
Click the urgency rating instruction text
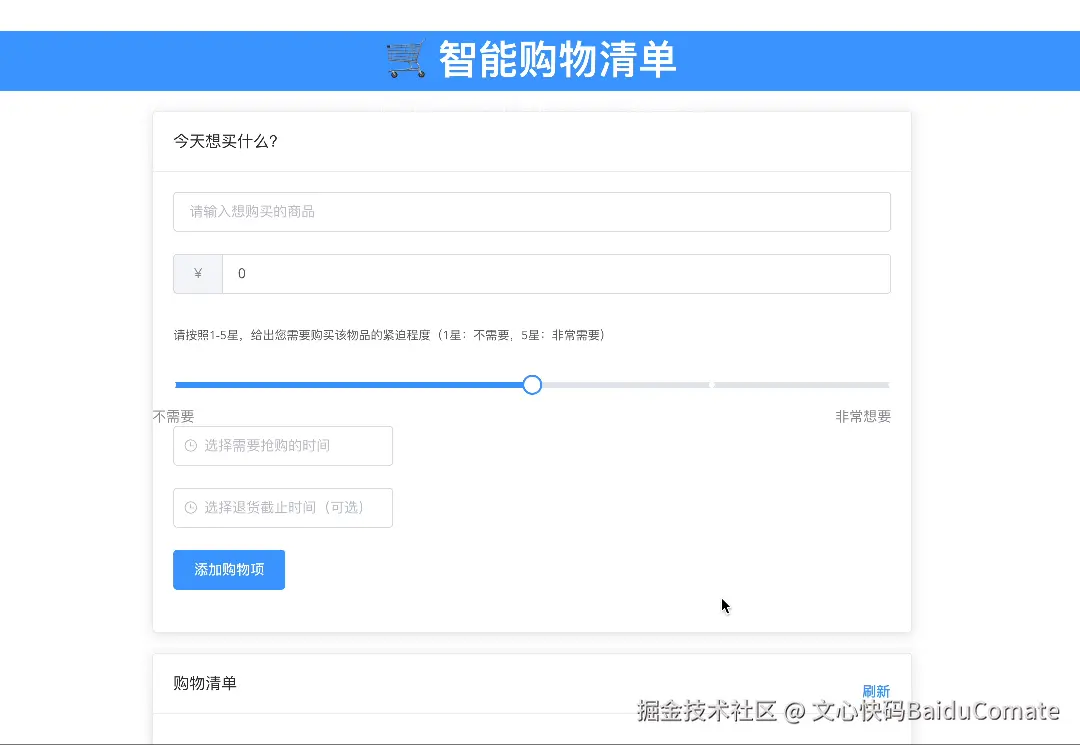(389, 335)
